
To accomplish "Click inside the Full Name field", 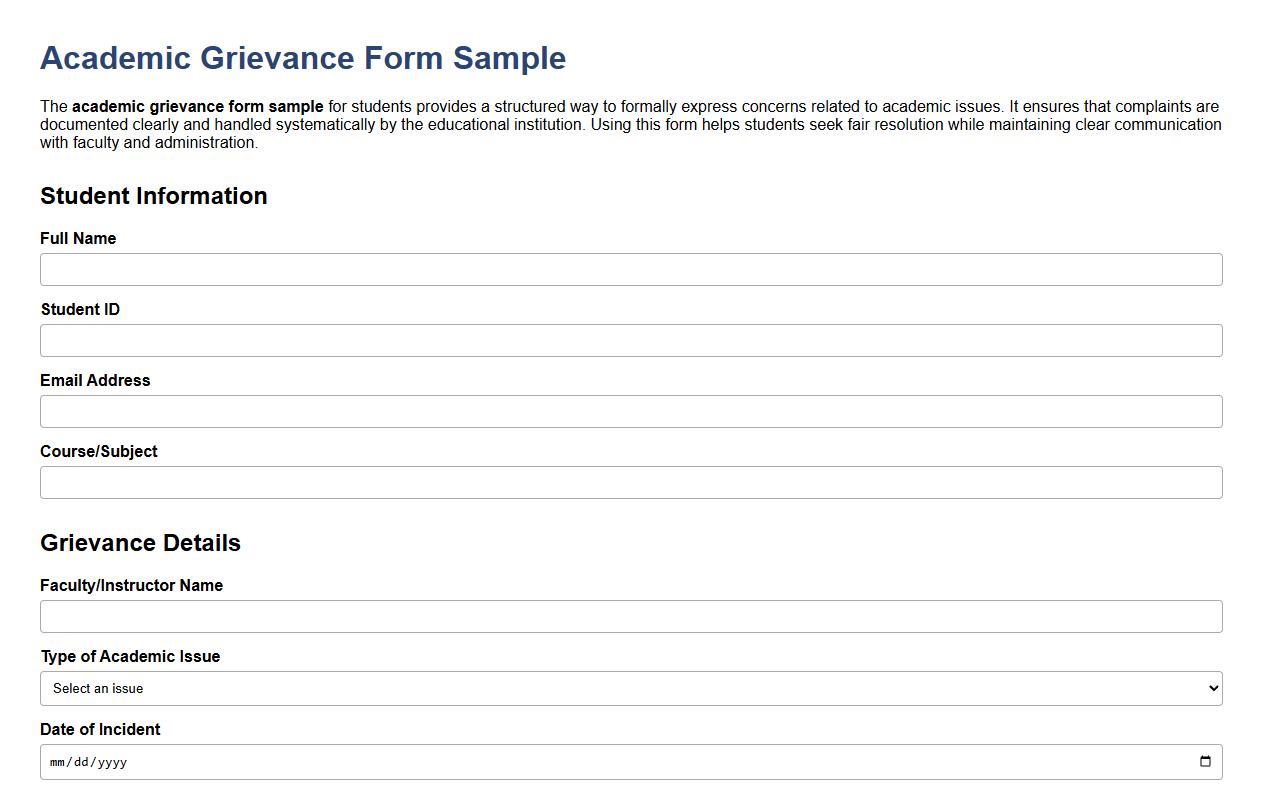I will point(630,269).
